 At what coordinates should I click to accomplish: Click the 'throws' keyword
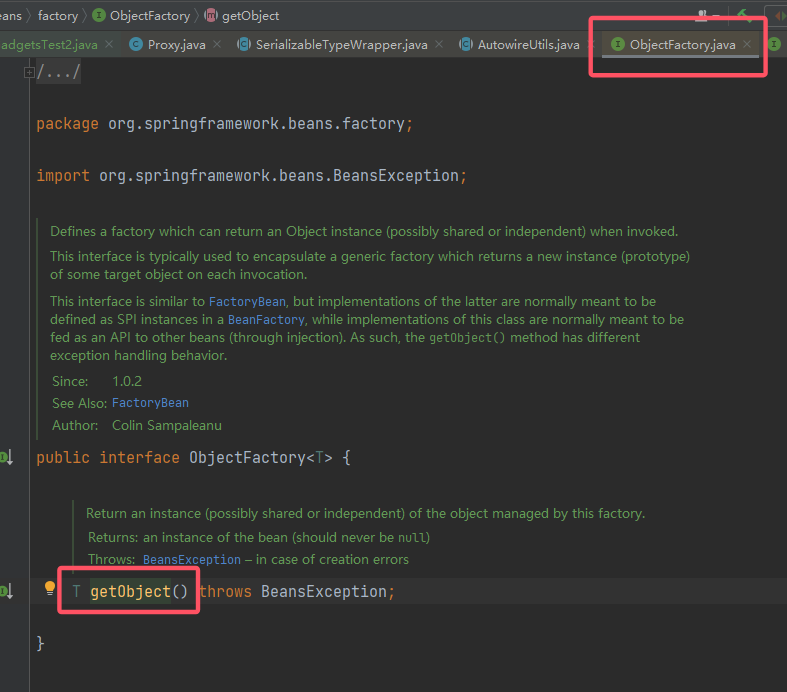pyautogui.click(x=225, y=592)
